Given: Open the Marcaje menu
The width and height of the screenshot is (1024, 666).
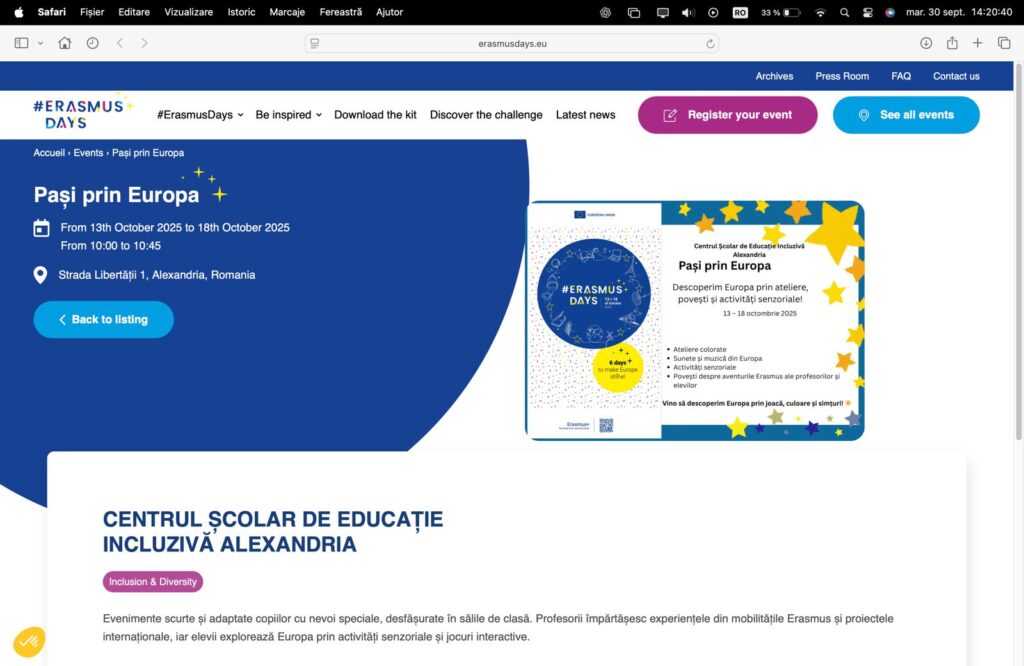Looking at the screenshot, I should (x=287, y=12).
